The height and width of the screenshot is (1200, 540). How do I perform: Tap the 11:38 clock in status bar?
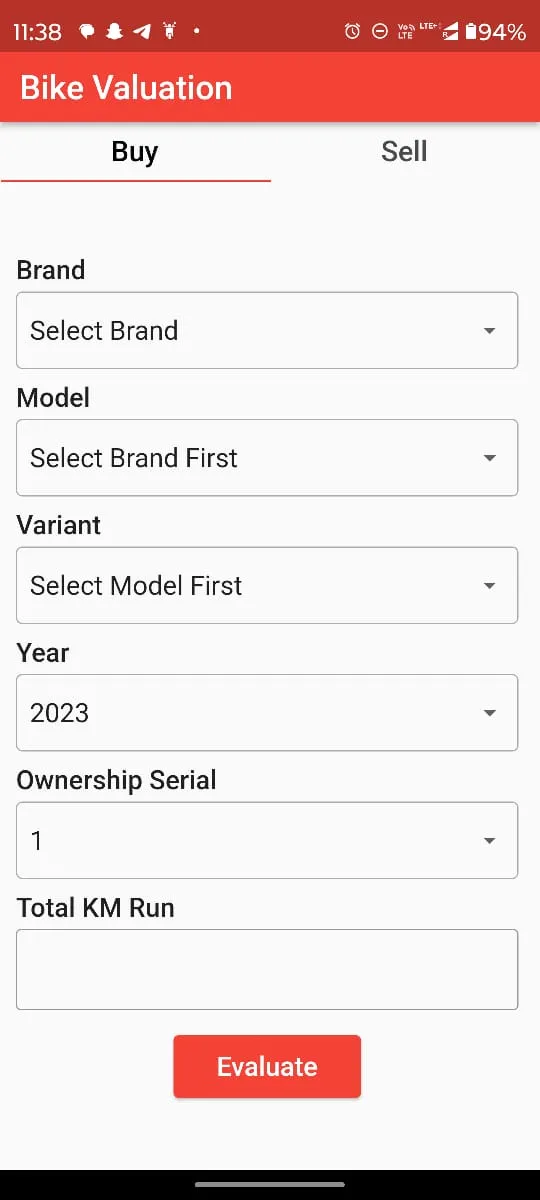pyautogui.click(x=37, y=32)
